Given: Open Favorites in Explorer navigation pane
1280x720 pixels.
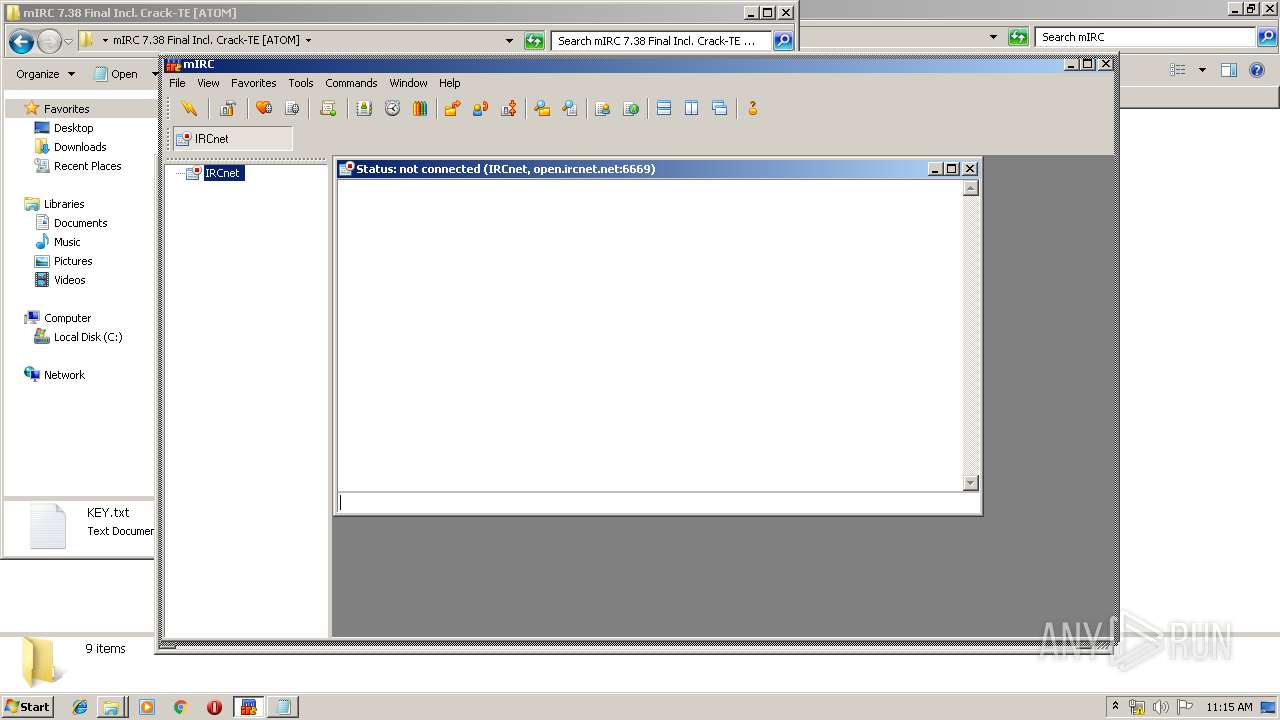Looking at the screenshot, I should click(x=66, y=109).
